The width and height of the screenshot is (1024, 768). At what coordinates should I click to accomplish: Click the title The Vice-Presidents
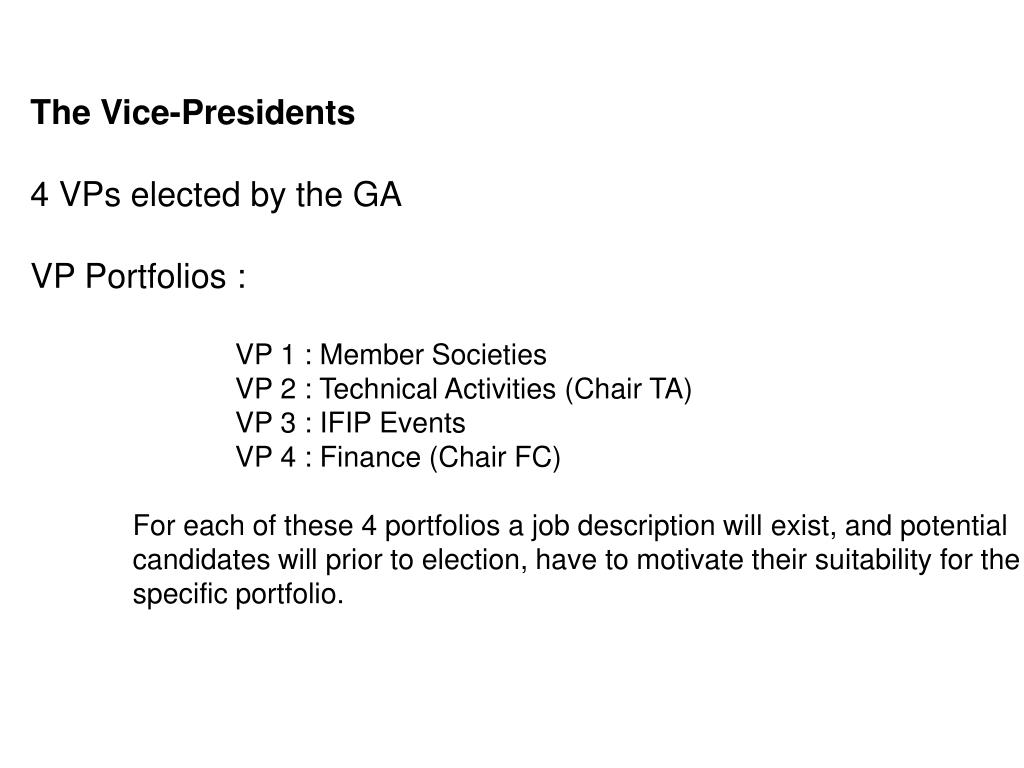(x=193, y=112)
